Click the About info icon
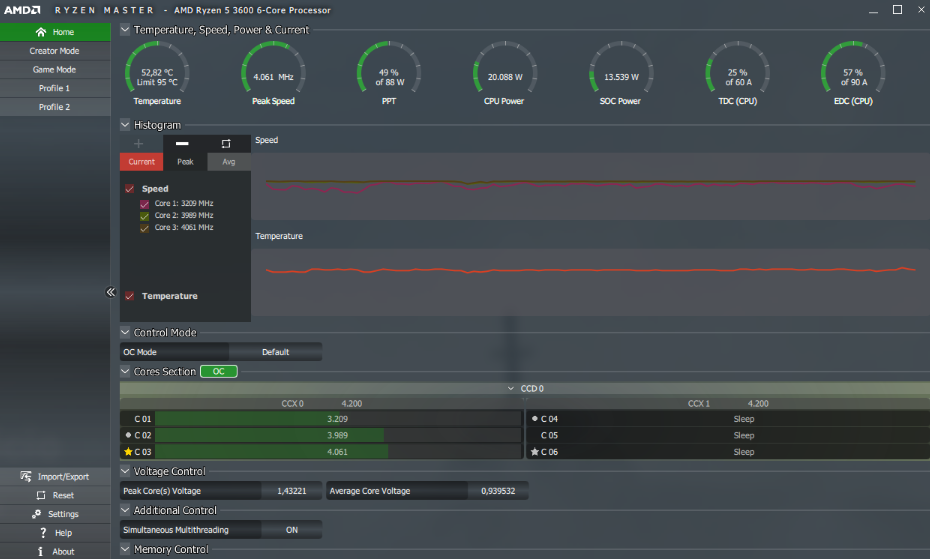The image size is (930, 559). tap(40, 551)
